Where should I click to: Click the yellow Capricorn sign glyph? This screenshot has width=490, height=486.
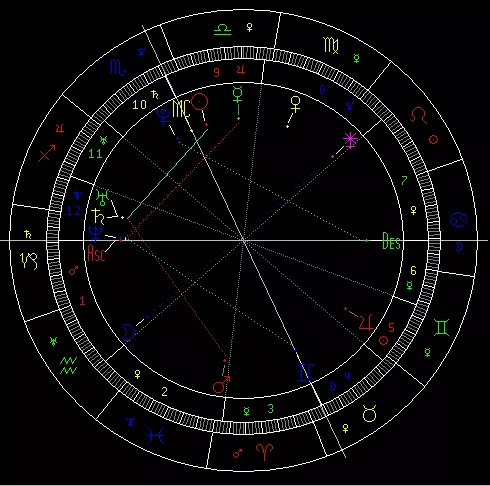[x=29, y=261]
